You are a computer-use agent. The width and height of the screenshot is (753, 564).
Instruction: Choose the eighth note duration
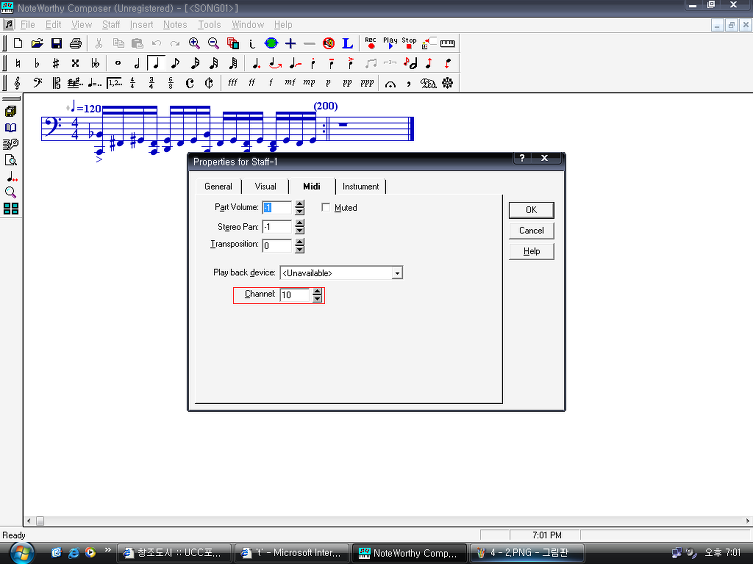pyautogui.click(x=175, y=63)
